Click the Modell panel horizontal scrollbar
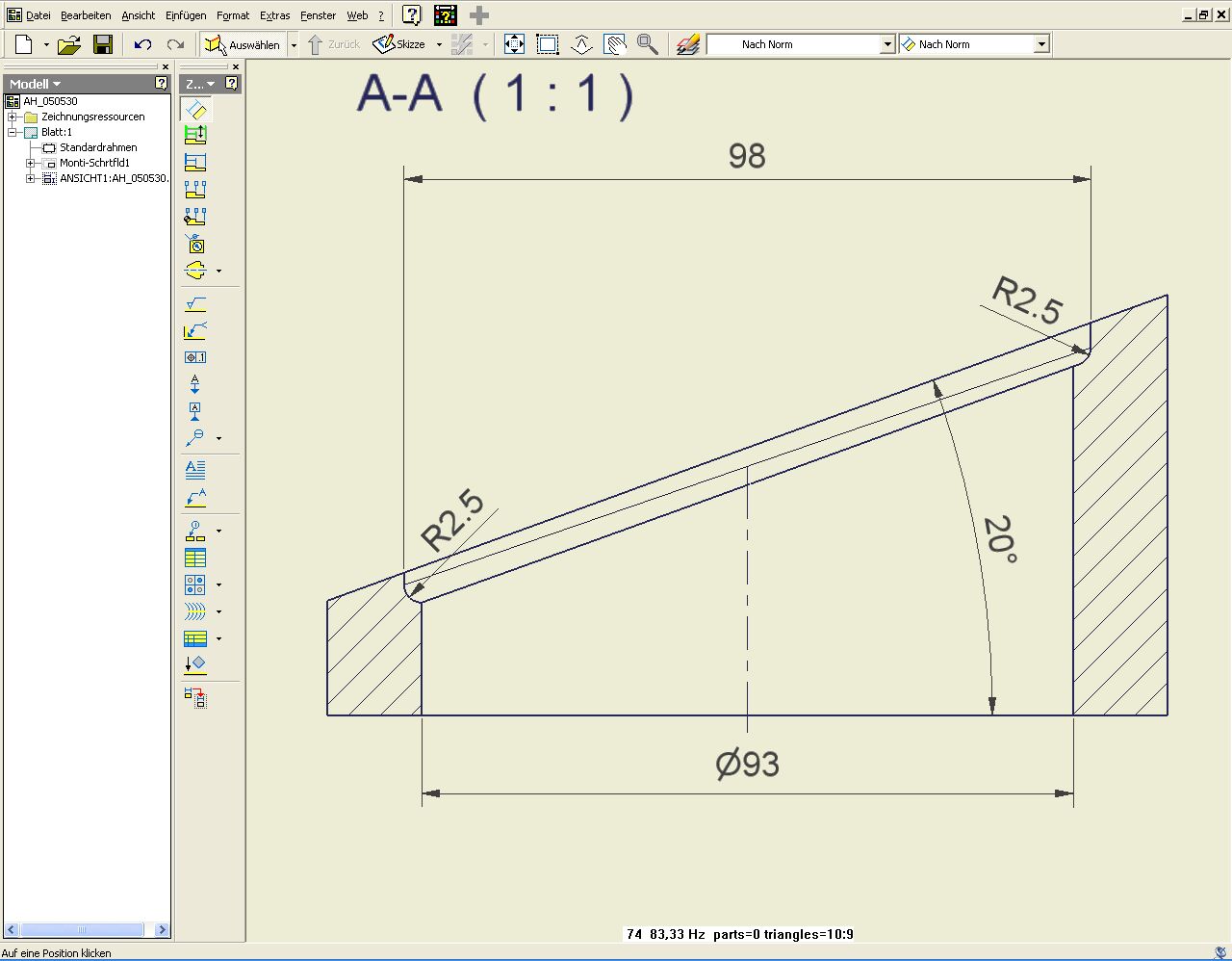Screen dimensions: 1232x961 point(82,929)
